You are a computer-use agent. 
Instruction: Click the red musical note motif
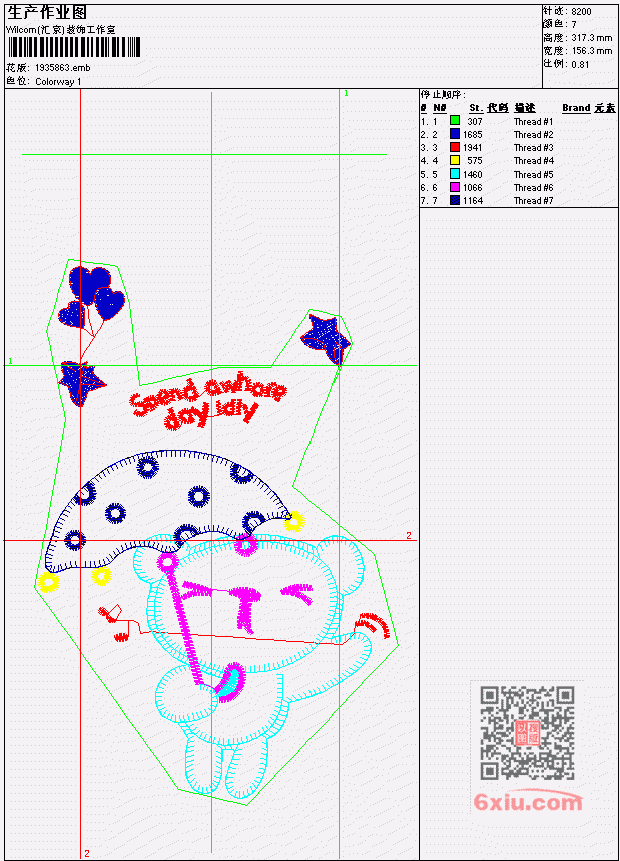click(119, 622)
